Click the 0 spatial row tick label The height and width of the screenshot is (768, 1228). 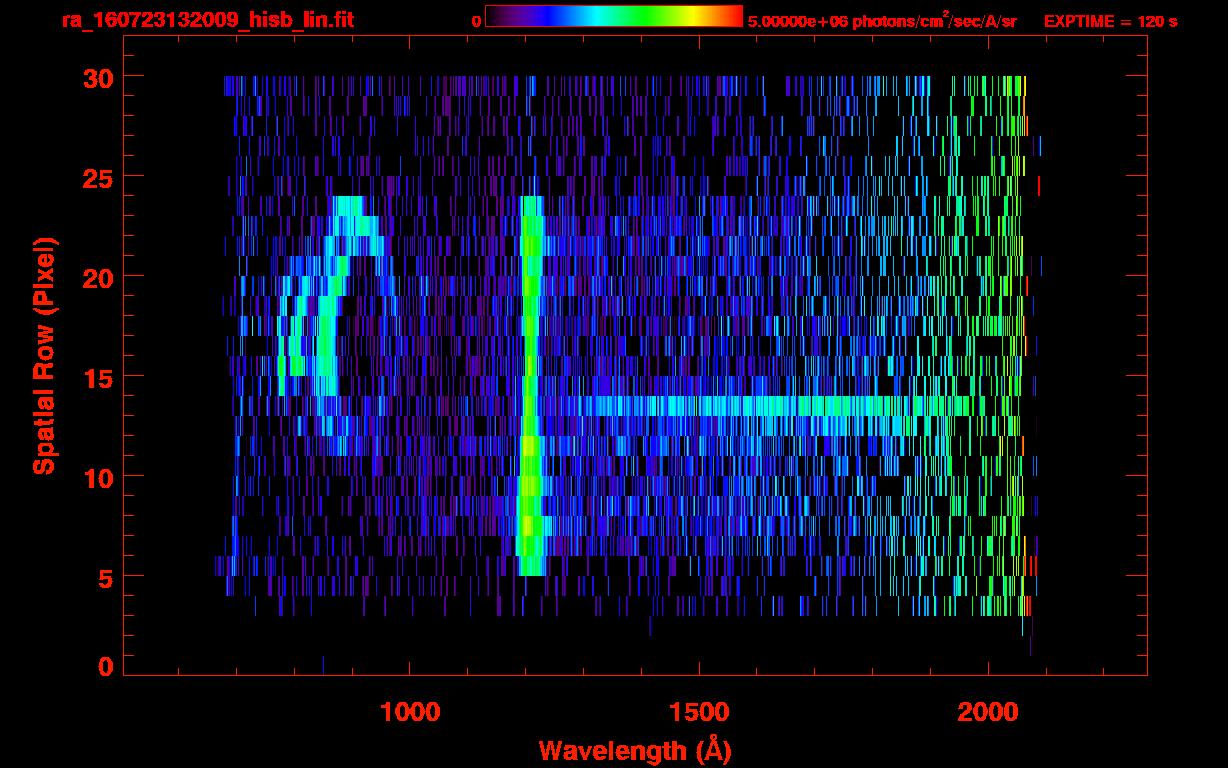pos(106,666)
